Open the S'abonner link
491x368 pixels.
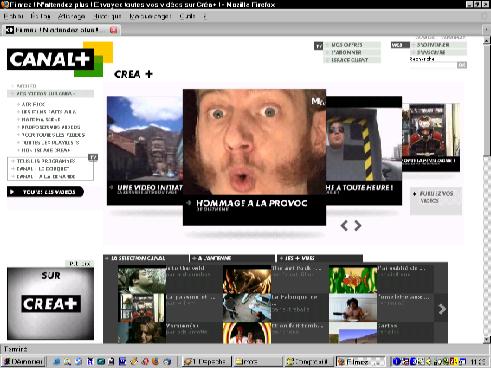346,52
